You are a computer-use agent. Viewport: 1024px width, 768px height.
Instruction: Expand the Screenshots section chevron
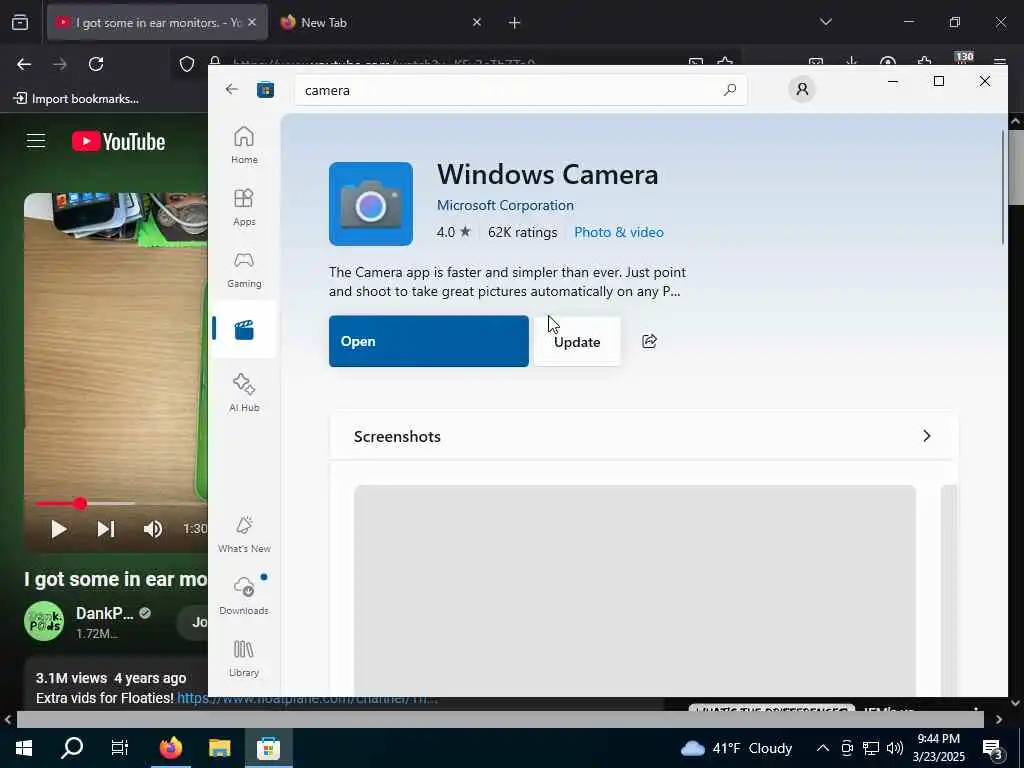click(927, 436)
